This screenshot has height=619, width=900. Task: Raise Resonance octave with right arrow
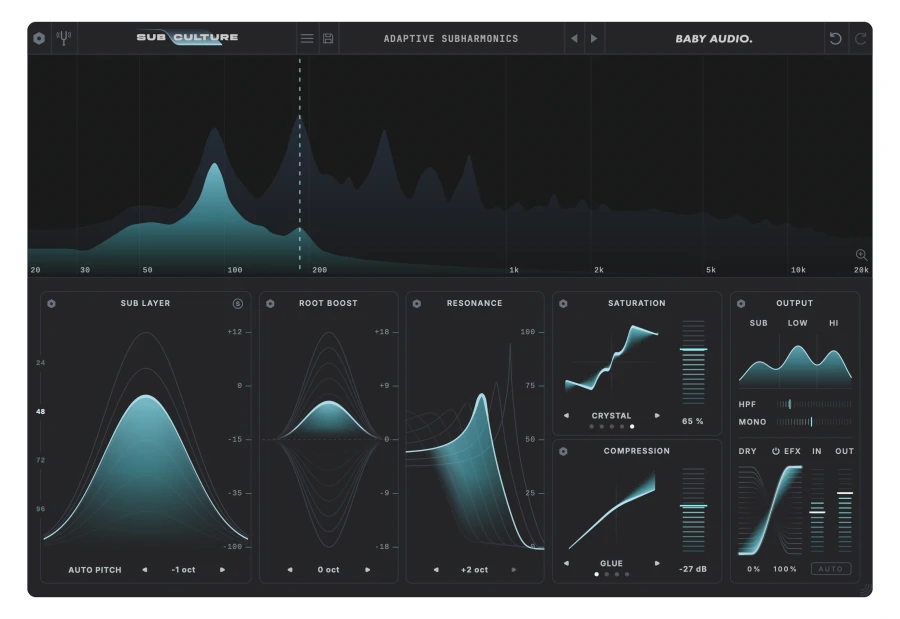point(514,570)
